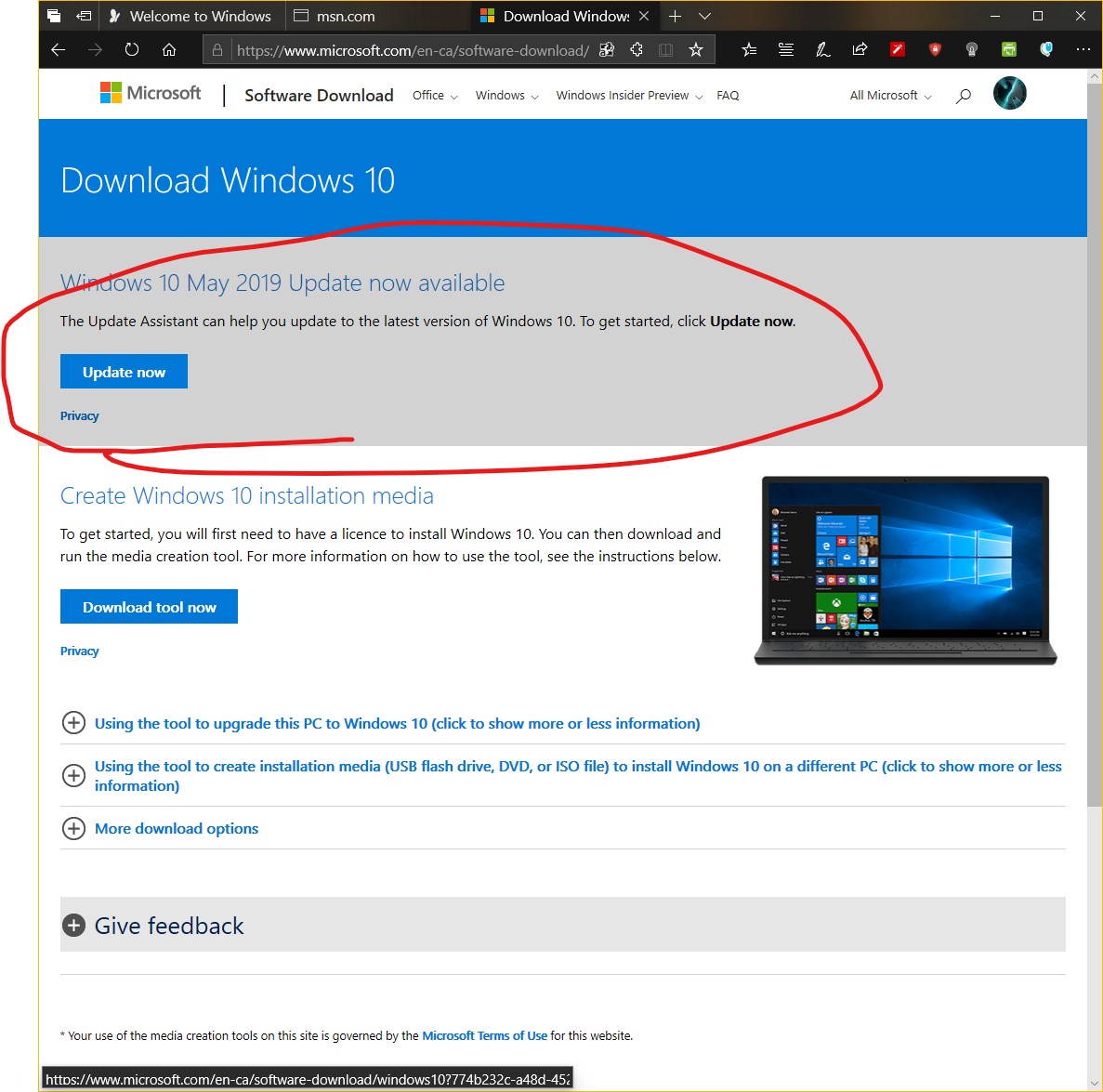Show tabs you've set aside
Screen dimensions: 1103x1092
pos(54,16)
